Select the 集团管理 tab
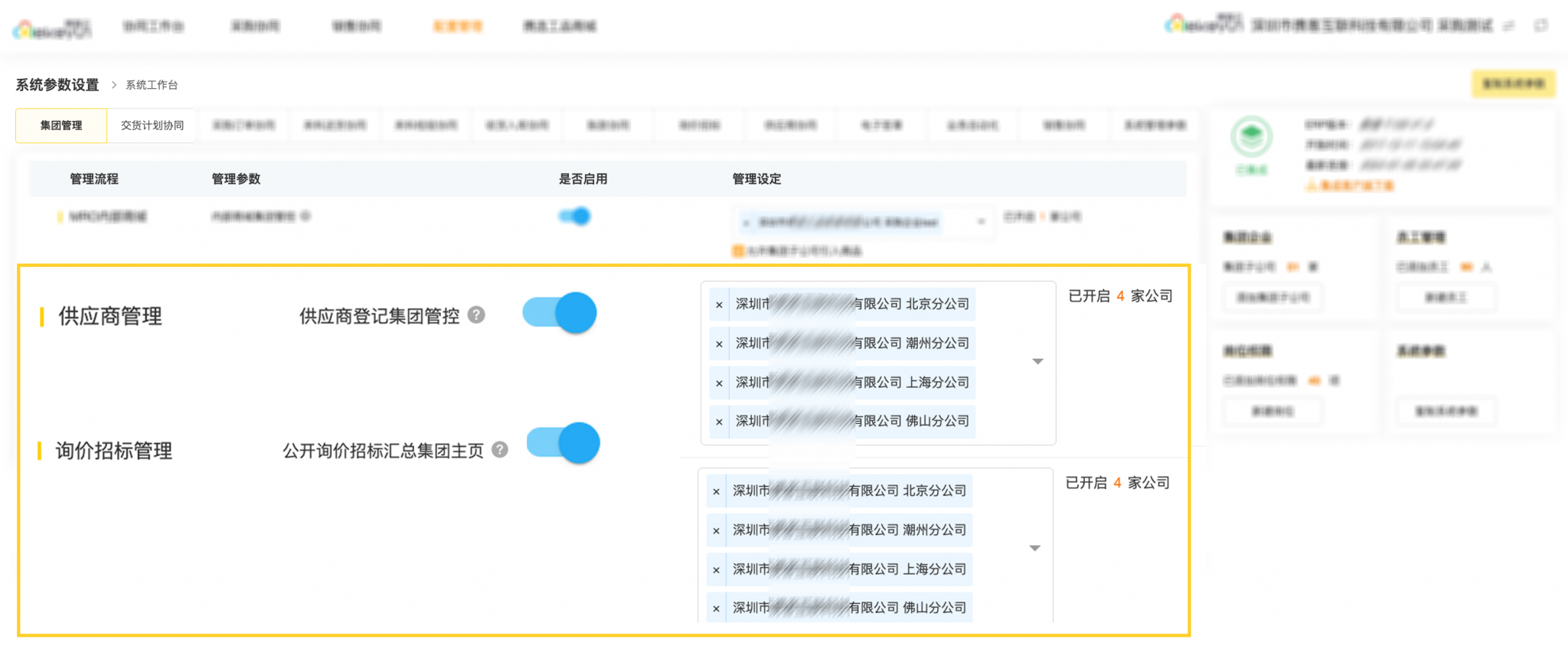This screenshot has height=665, width=1568. 61,126
